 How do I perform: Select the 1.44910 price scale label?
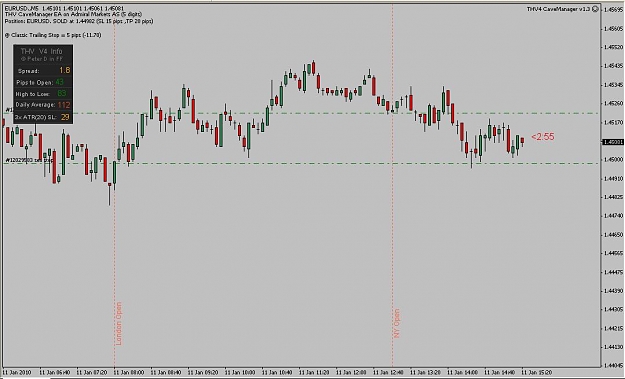click(613, 179)
